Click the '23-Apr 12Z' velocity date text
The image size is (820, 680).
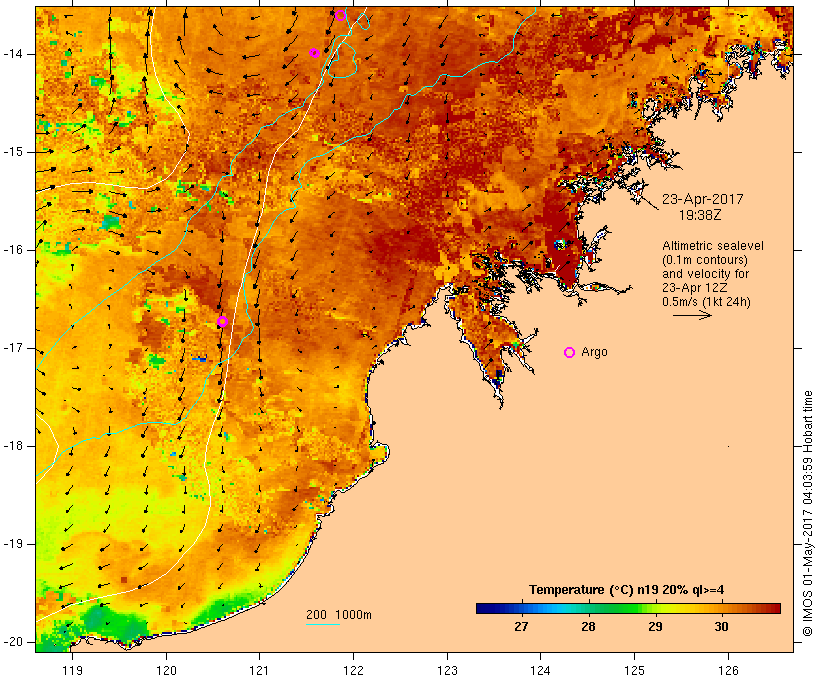694,288
